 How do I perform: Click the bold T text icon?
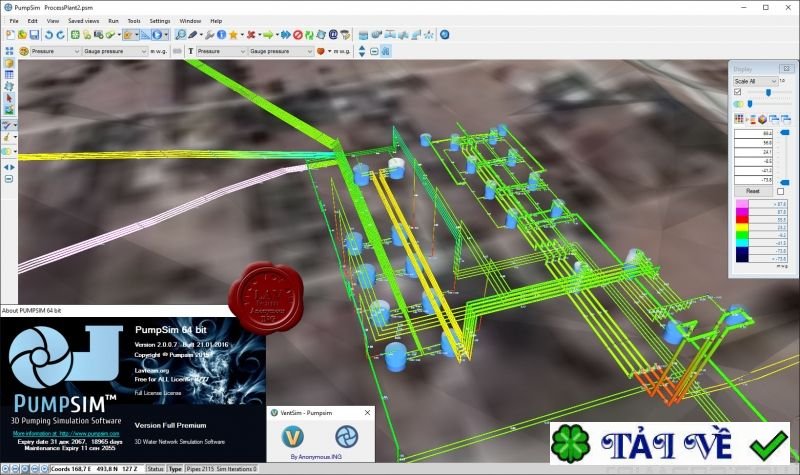(190, 50)
